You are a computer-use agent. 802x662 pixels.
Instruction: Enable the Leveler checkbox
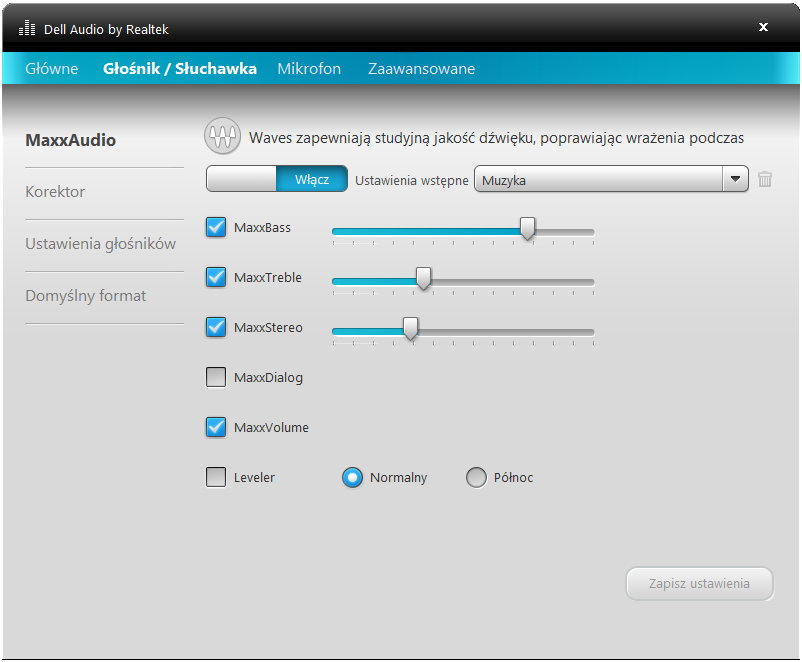pos(216,477)
